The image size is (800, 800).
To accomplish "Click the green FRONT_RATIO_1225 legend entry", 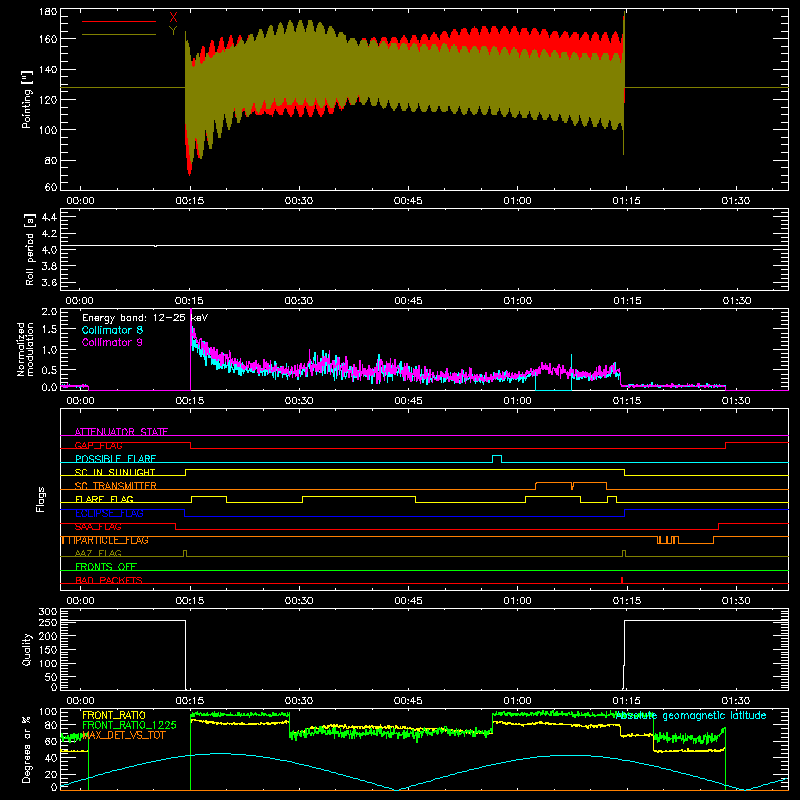I will click(x=129, y=725).
